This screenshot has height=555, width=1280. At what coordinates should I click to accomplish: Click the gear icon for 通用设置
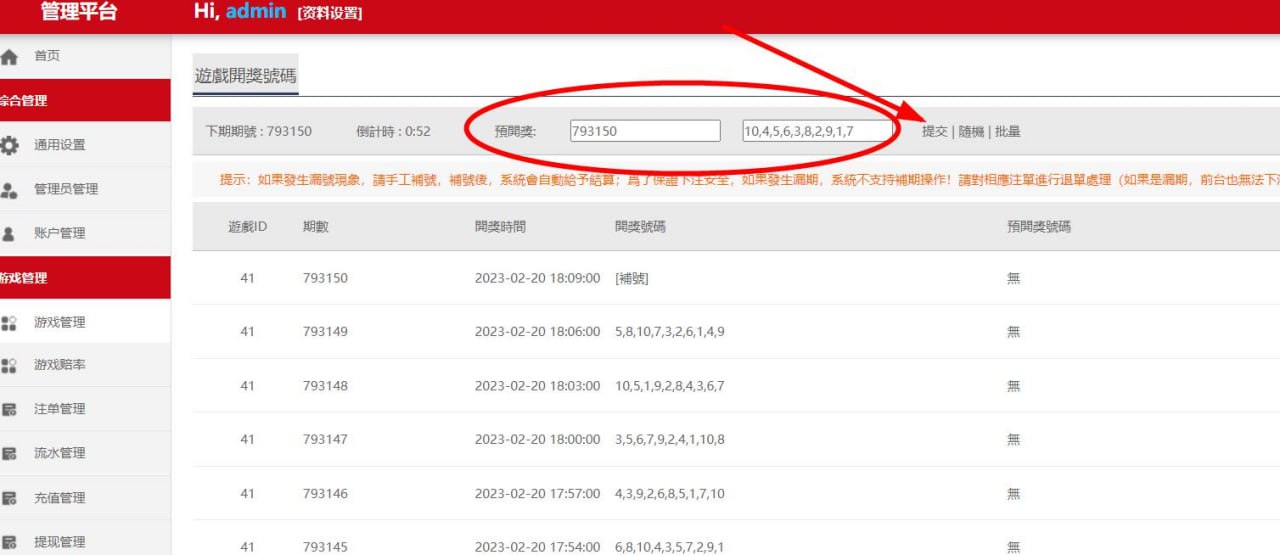click(10, 145)
